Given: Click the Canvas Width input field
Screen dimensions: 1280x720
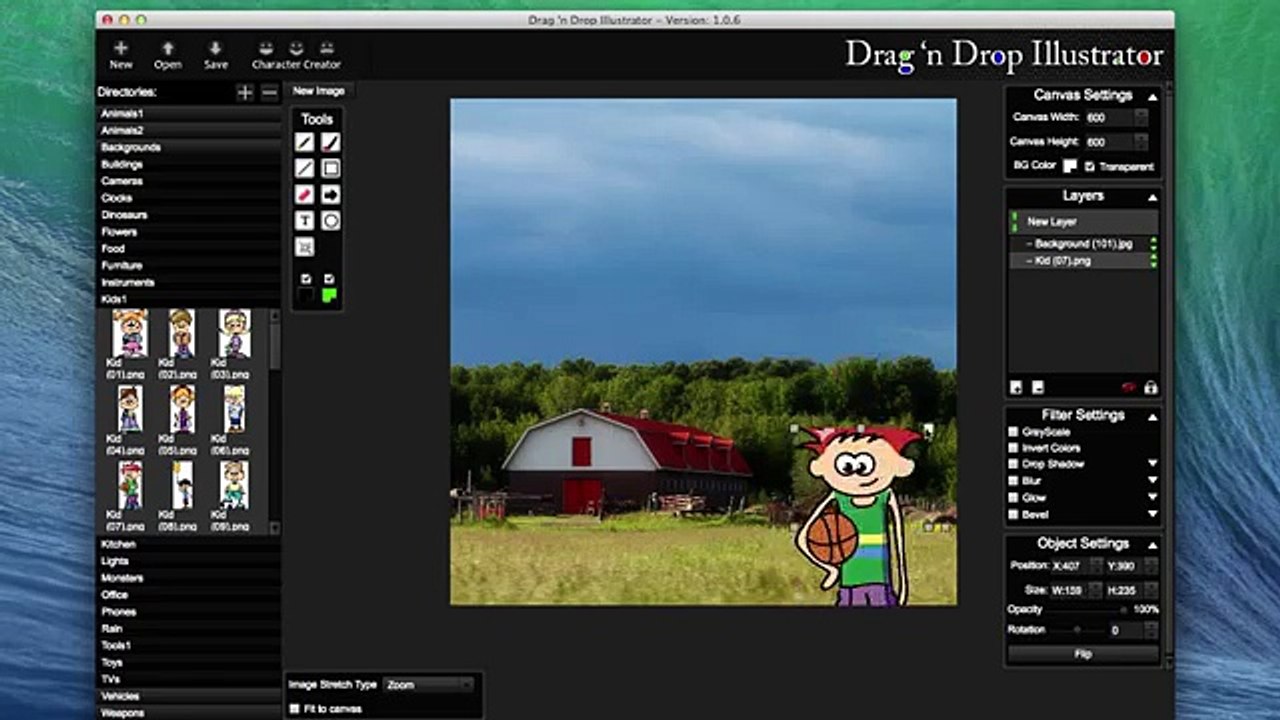Looking at the screenshot, I should (1116, 118).
